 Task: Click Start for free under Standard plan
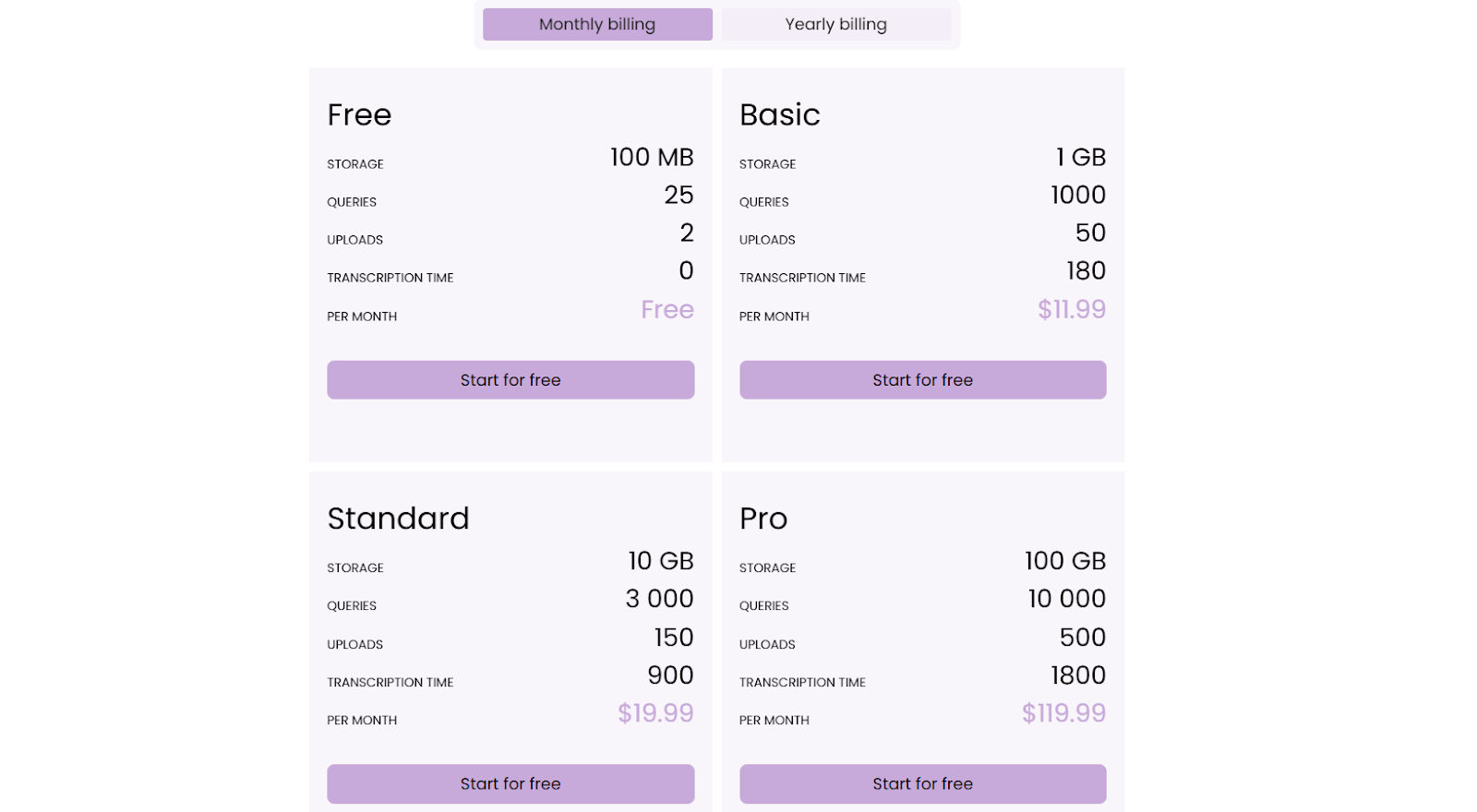coord(510,783)
